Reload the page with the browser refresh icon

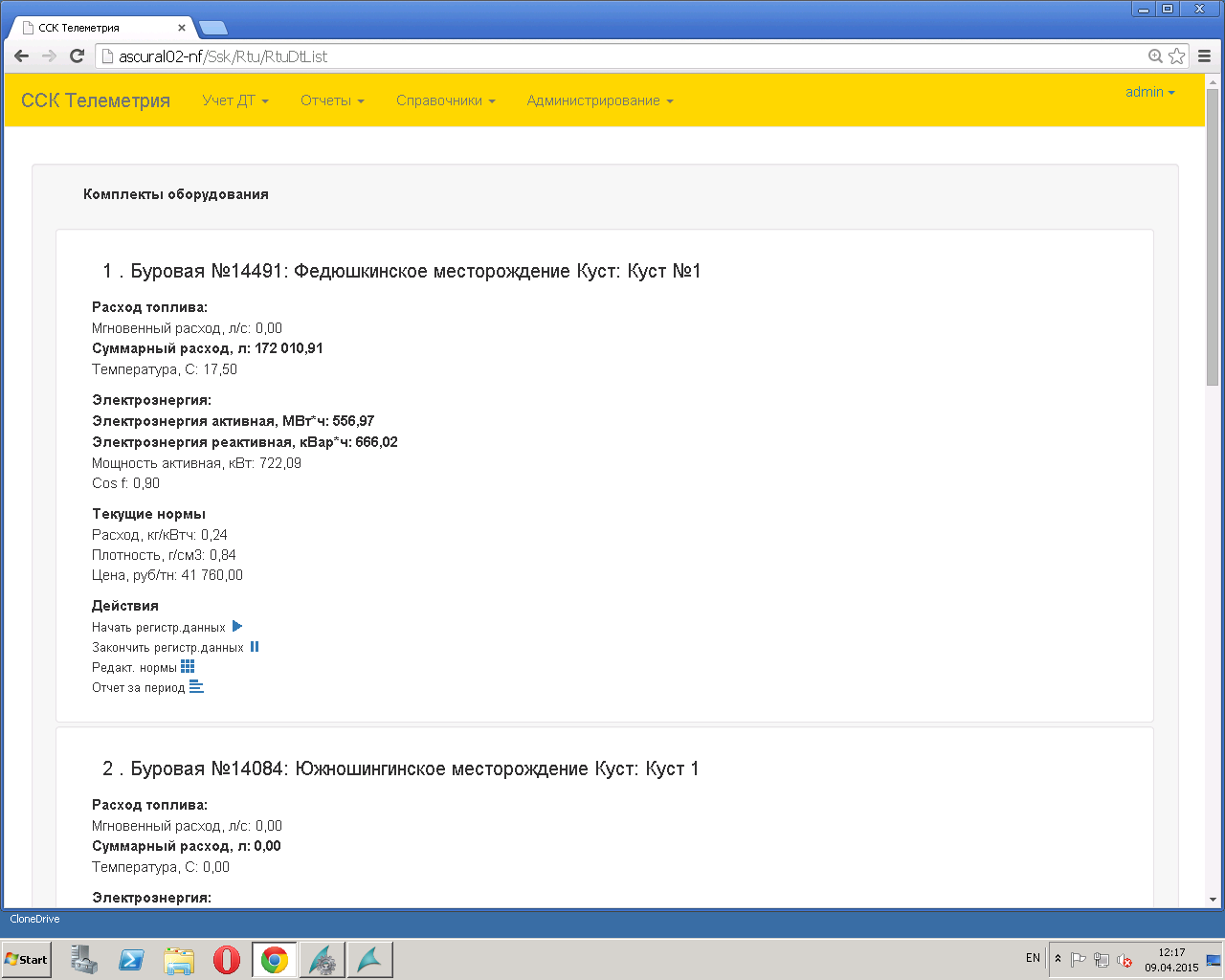[x=78, y=56]
